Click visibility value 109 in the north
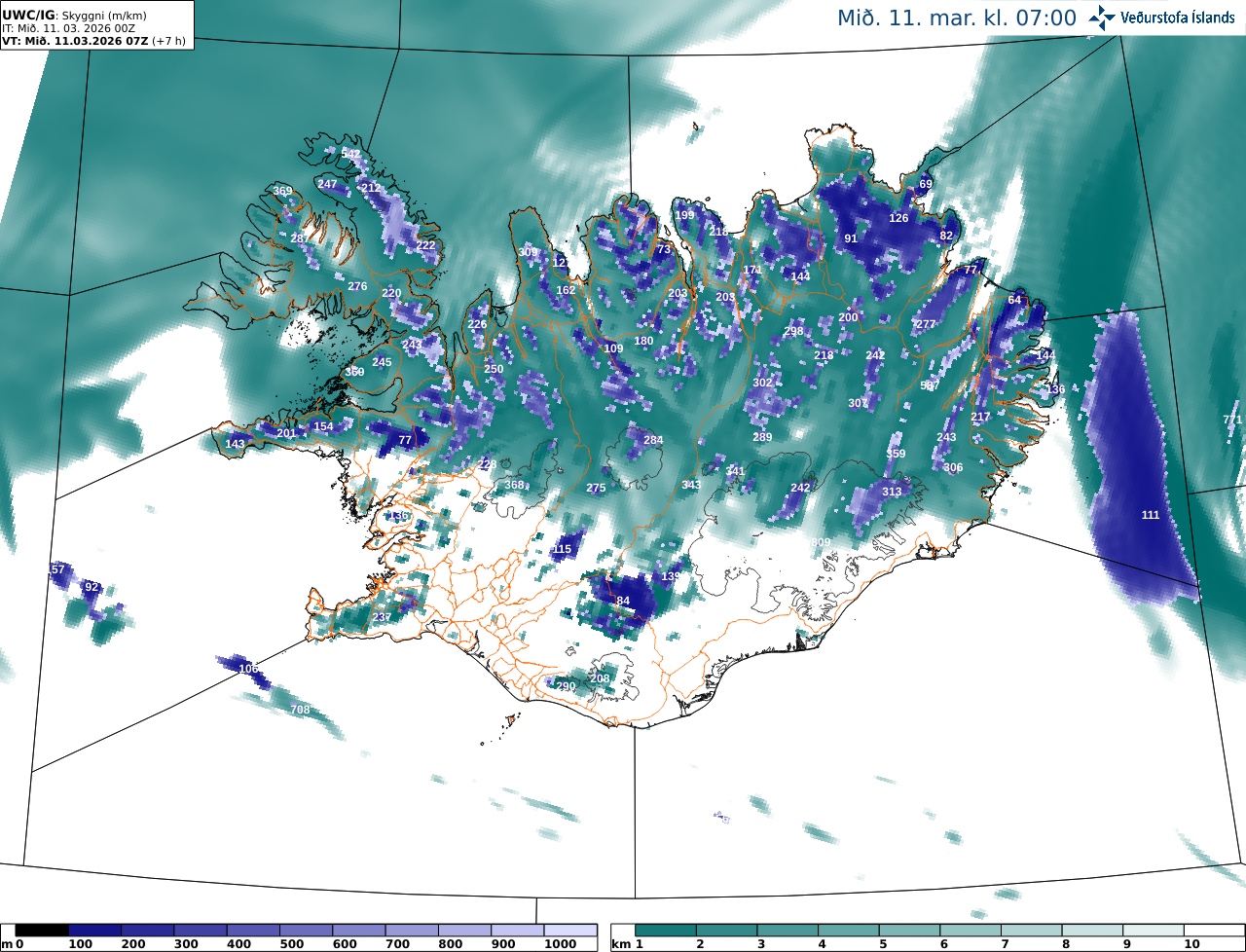 pos(613,348)
